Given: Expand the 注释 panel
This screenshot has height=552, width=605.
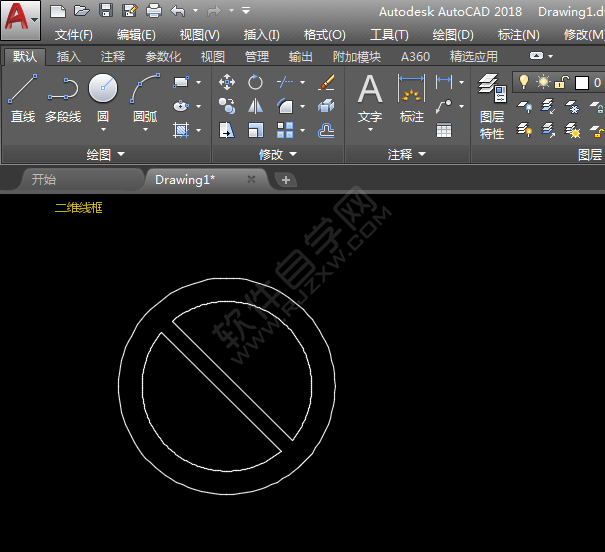Looking at the screenshot, I should click(407, 154).
